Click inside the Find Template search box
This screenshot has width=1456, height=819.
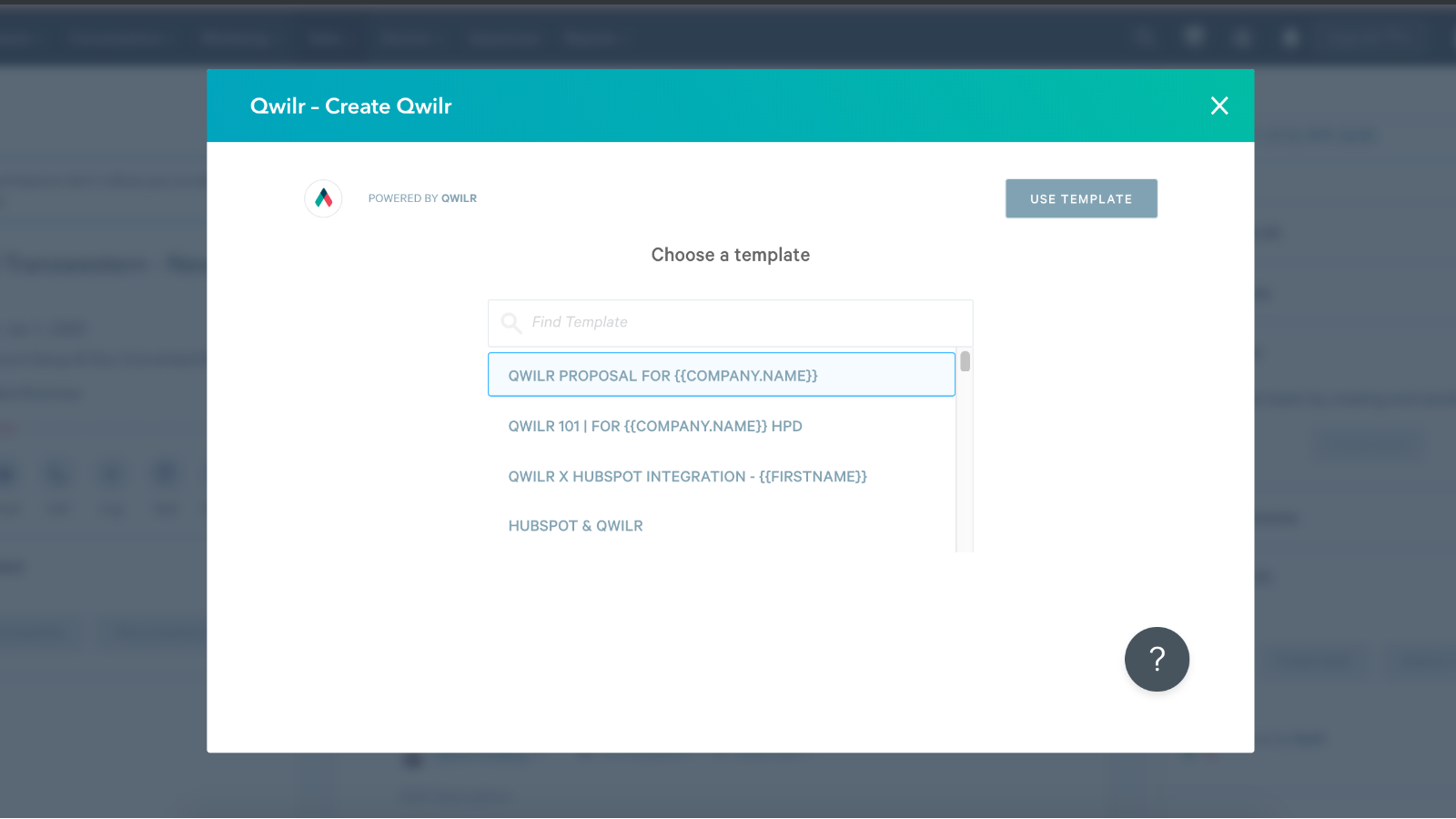[728, 322]
